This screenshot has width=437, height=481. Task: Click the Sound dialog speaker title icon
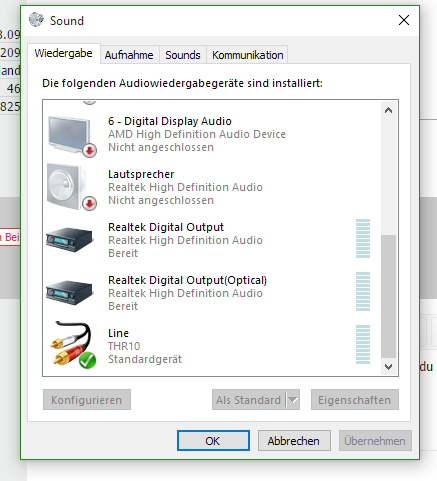(x=36, y=20)
